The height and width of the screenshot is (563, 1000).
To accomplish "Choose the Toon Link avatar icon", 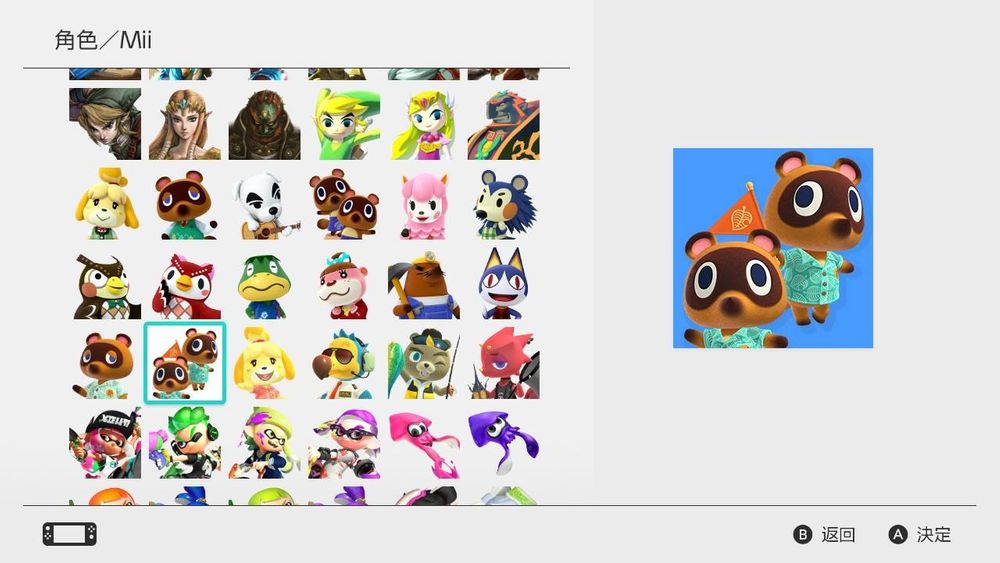I will tap(344, 124).
